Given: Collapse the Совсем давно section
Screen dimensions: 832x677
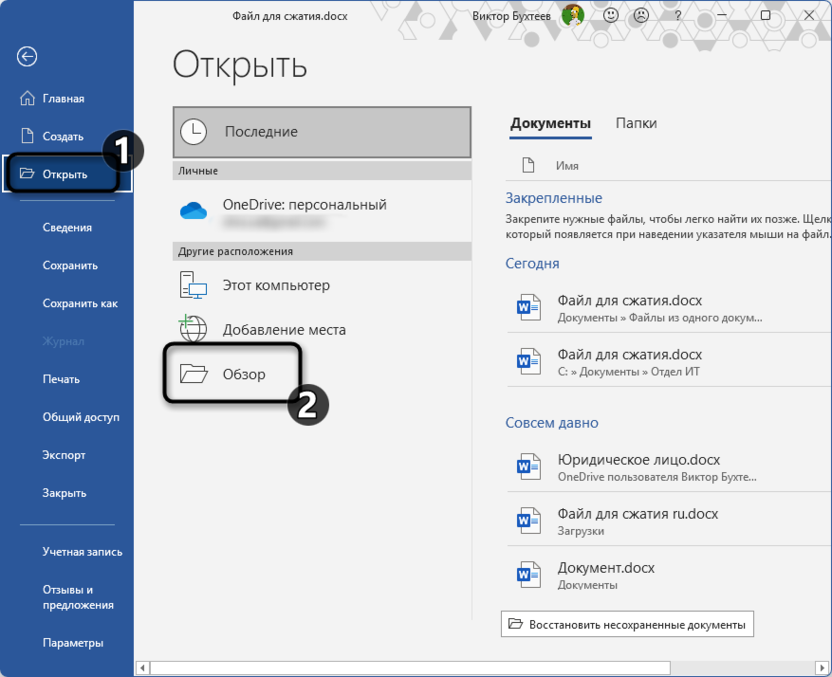Looking at the screenshot, I should (x=551, y=422).
